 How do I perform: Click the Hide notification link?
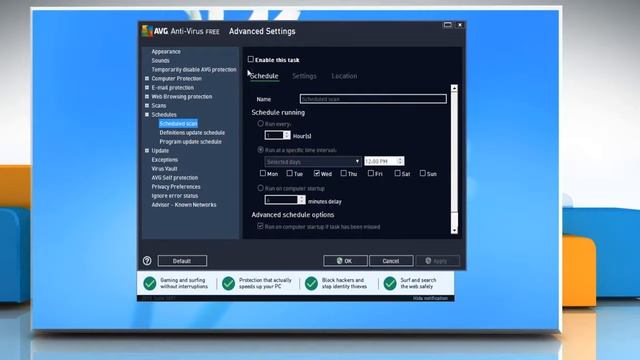click(x=430, y=298)
